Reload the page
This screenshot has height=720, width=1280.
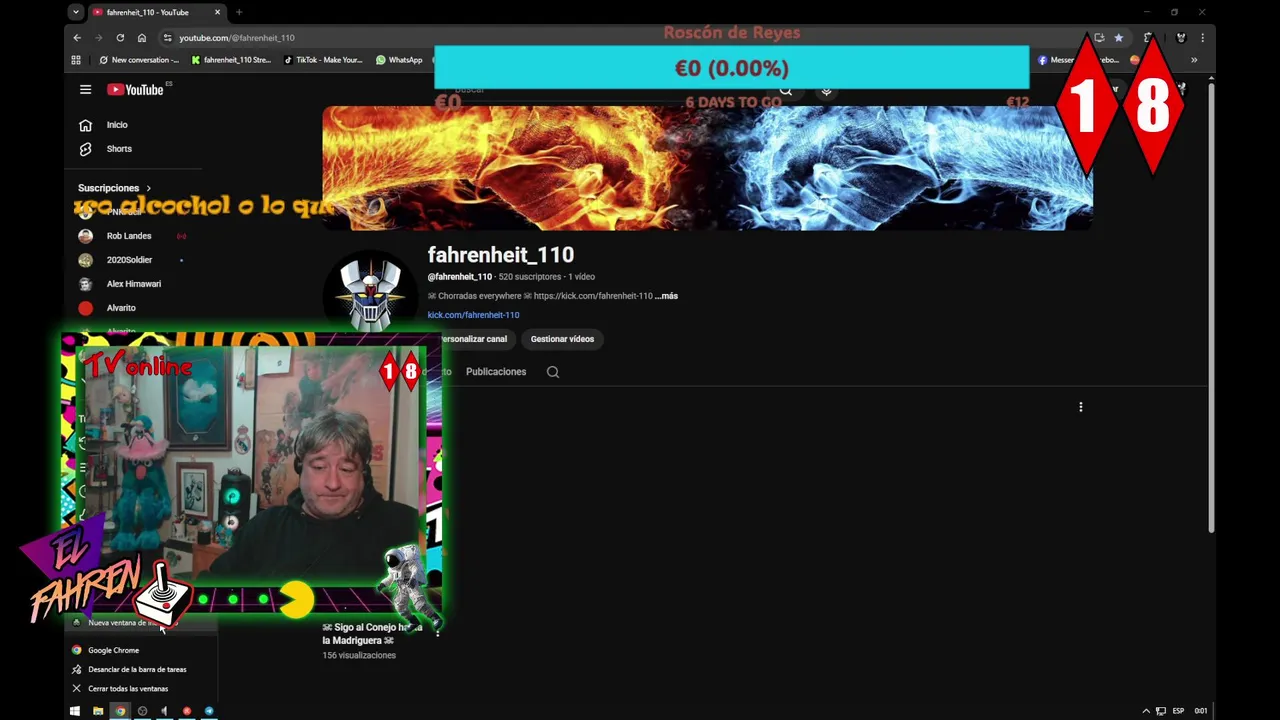tap(120, 38)
